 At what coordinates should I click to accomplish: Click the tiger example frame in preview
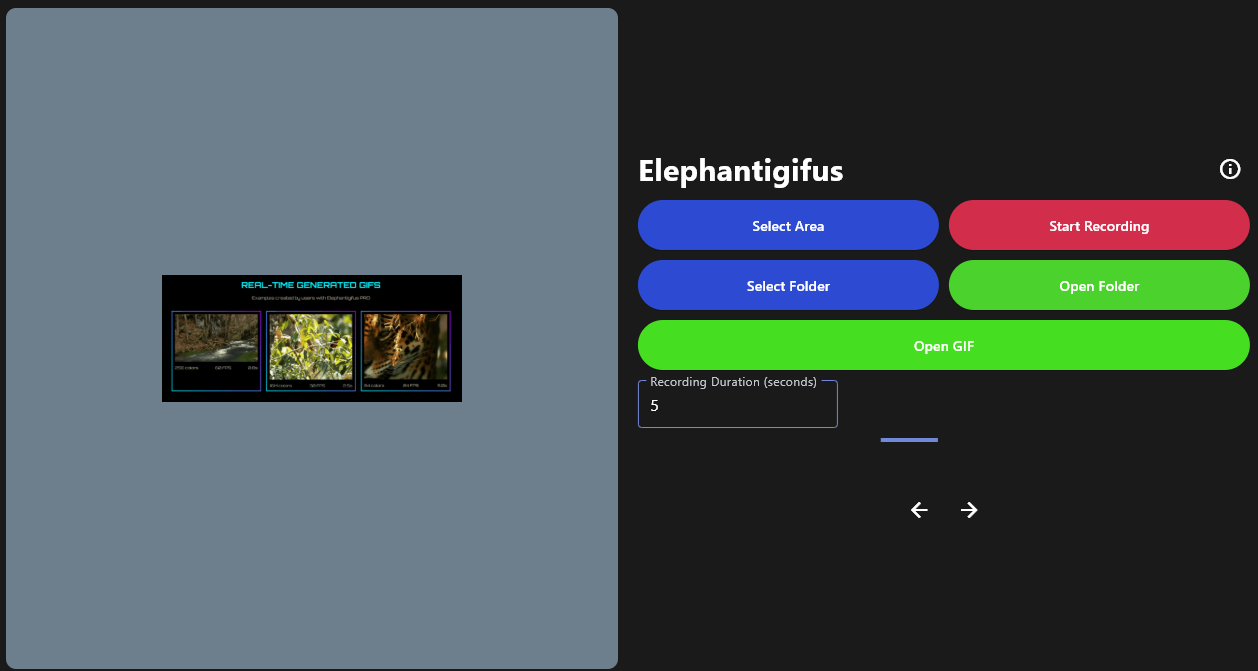tap(405, 351)
